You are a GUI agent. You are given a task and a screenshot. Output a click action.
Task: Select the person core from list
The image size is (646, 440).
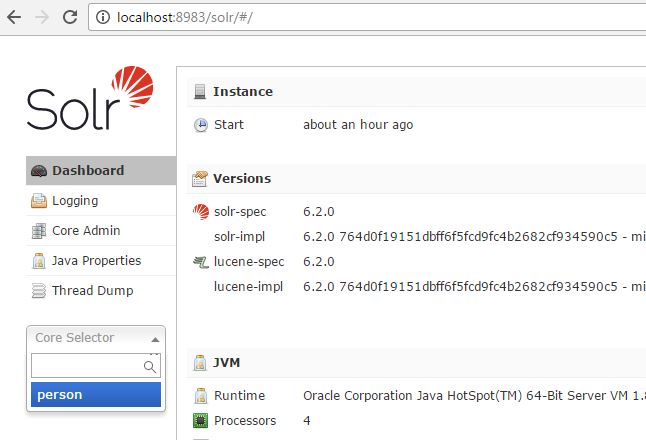pos(96,395)
